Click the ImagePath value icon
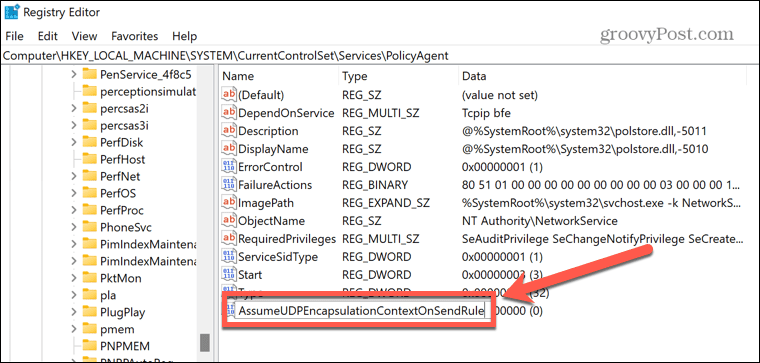 [228, 203]
